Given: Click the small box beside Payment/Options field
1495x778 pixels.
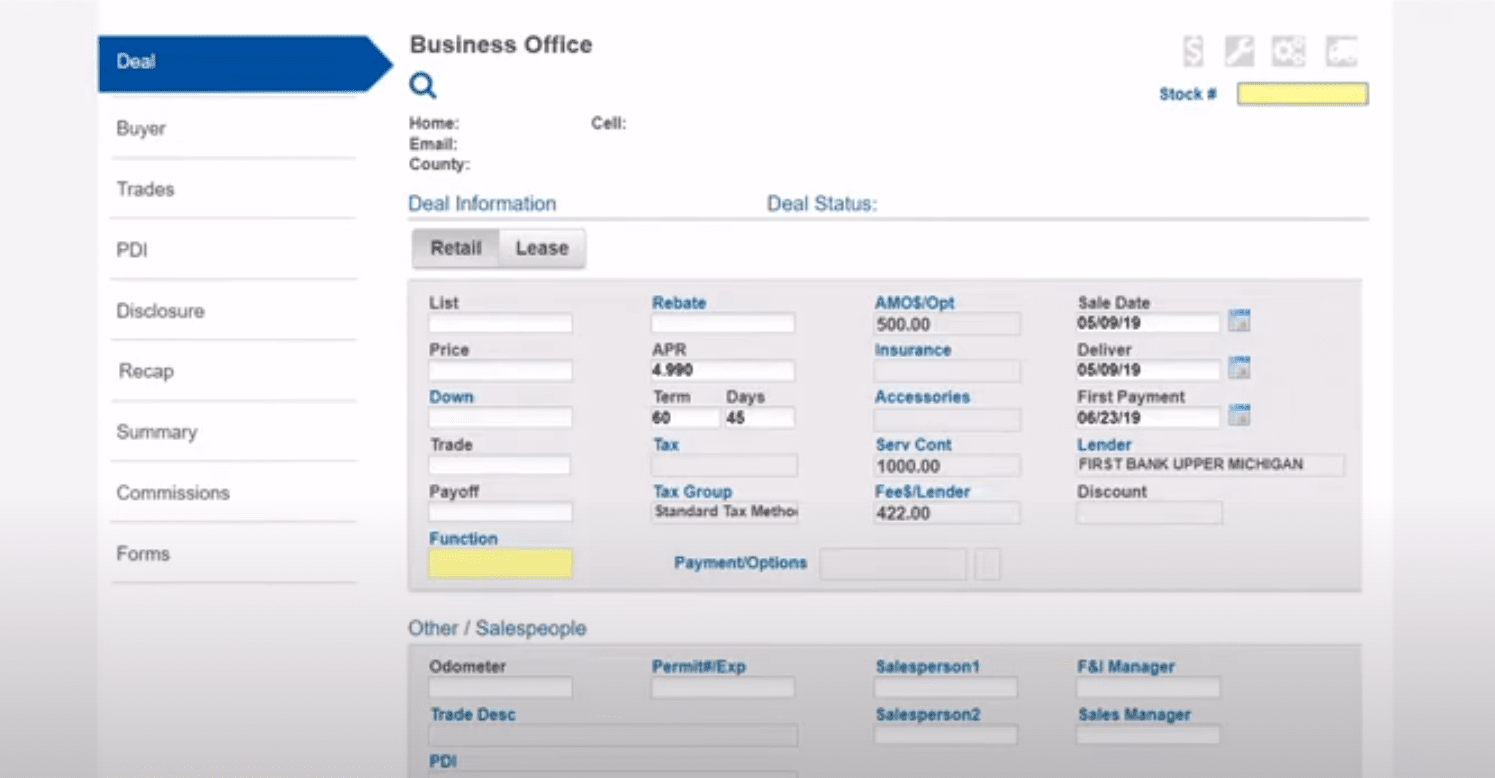Looking at the screenshot, I should [x=987, y=564].
